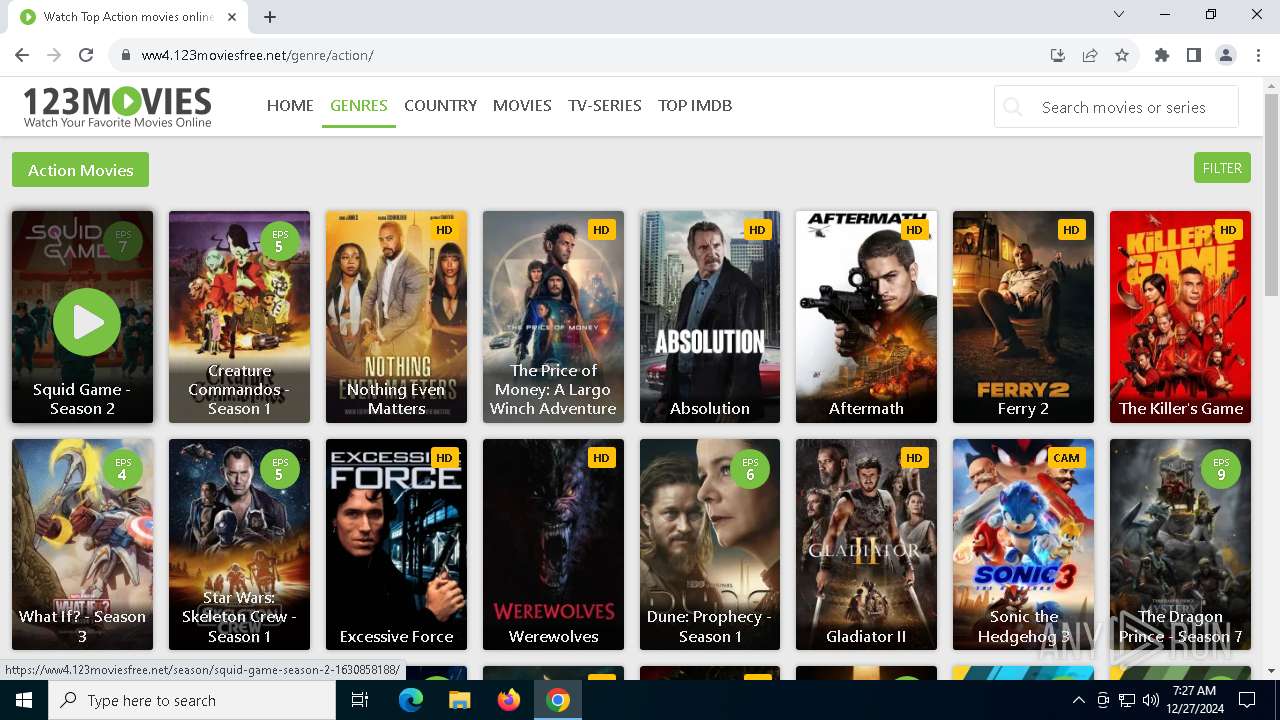The image size is (1280, 720).
Task: Open Windows Start menu
Action: click(23, 700)
